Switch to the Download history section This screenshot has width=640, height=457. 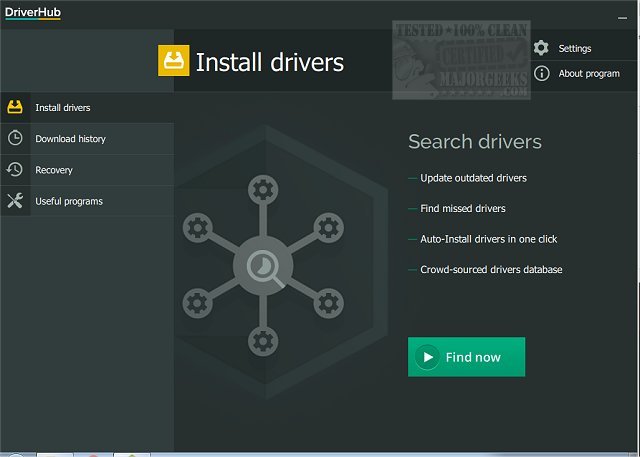70,139
